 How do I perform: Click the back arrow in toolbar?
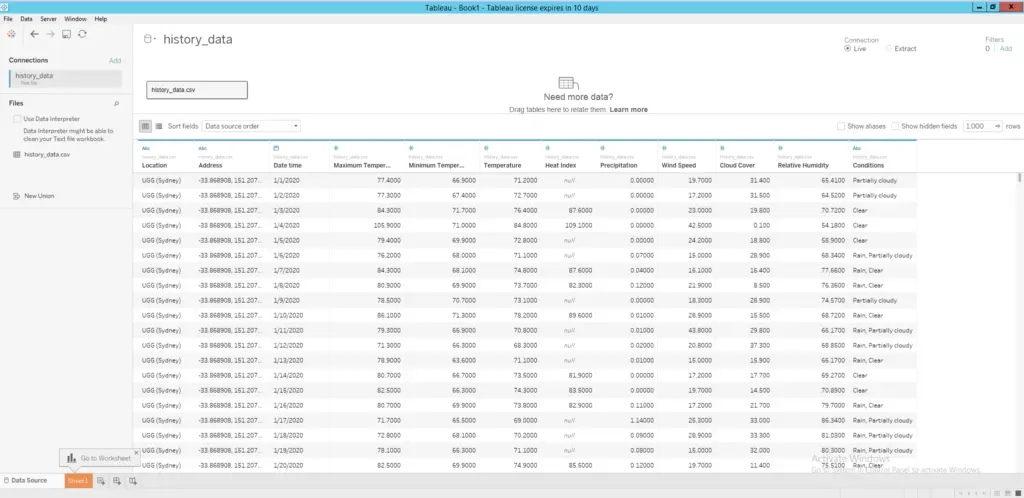tap(34, 34)
